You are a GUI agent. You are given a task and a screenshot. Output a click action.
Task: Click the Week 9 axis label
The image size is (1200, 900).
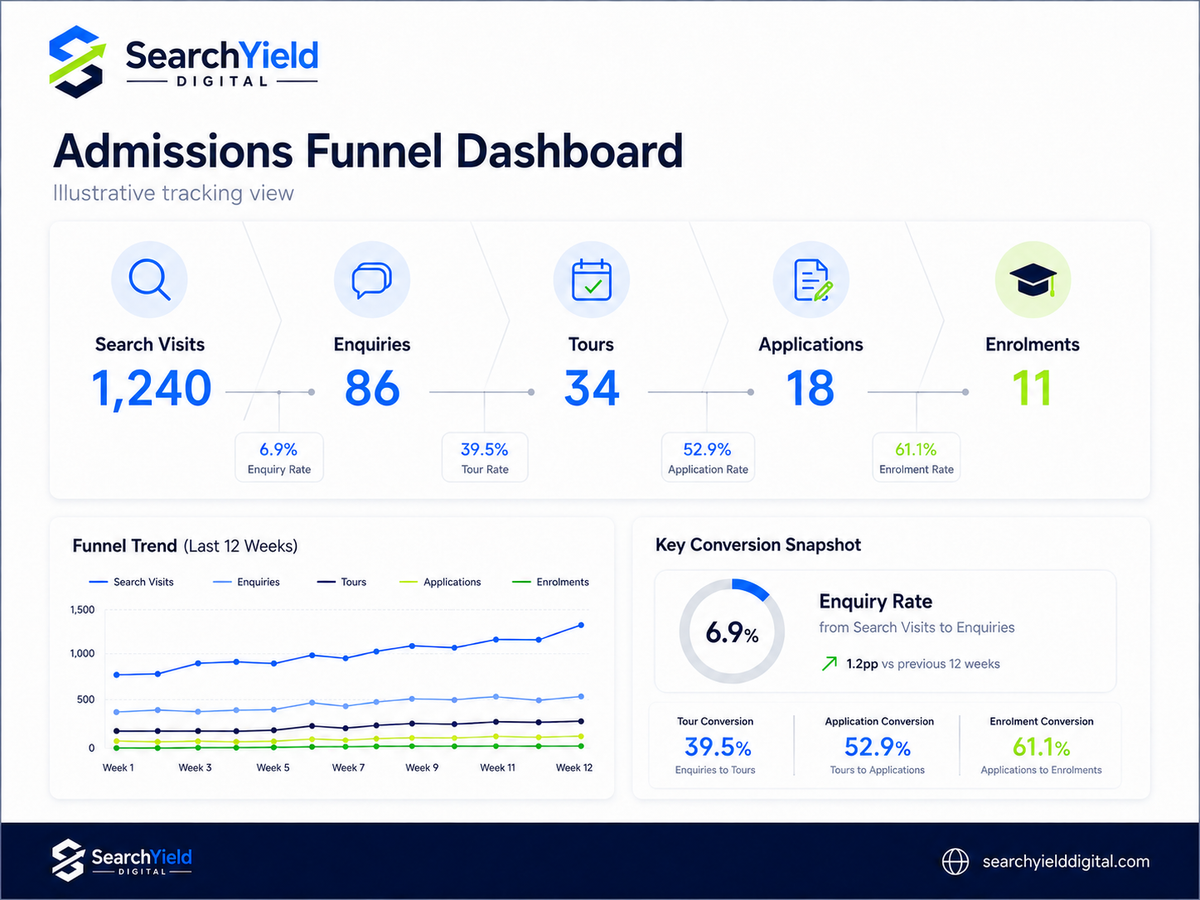tap(422, 768)
